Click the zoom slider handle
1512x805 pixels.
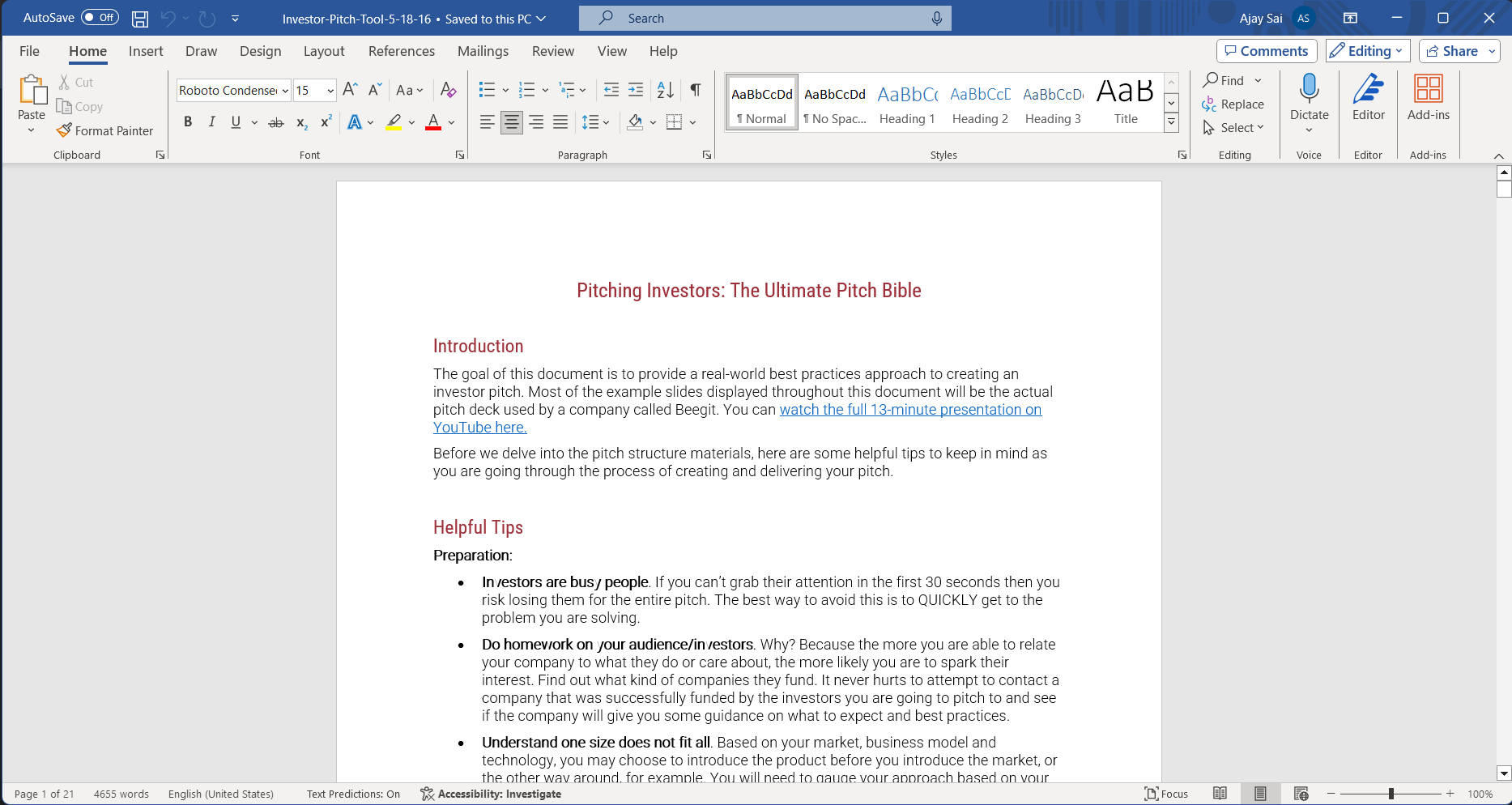coord(1391,794)
